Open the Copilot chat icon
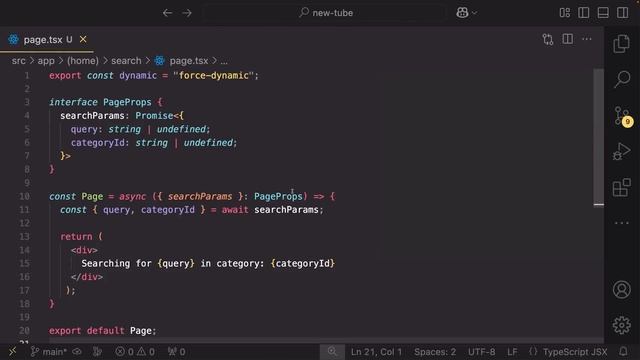The image size is (640, 360). (x=462, y=13)
